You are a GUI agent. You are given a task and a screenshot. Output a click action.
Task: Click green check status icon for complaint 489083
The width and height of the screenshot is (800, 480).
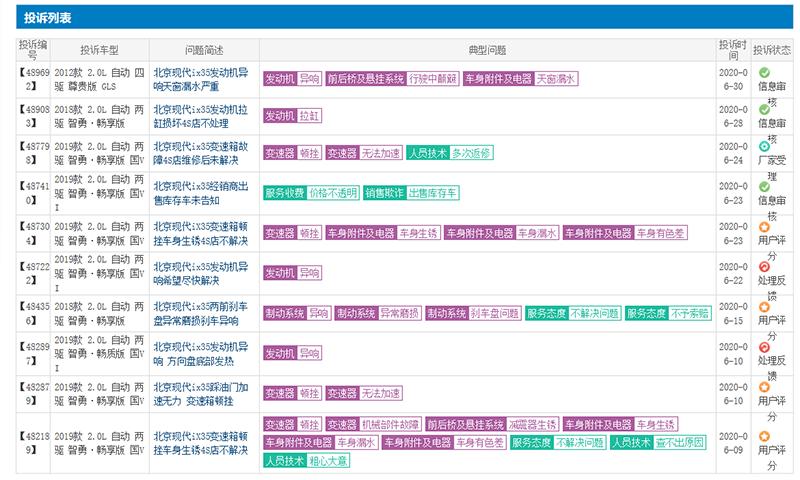[x=764, y=109]
